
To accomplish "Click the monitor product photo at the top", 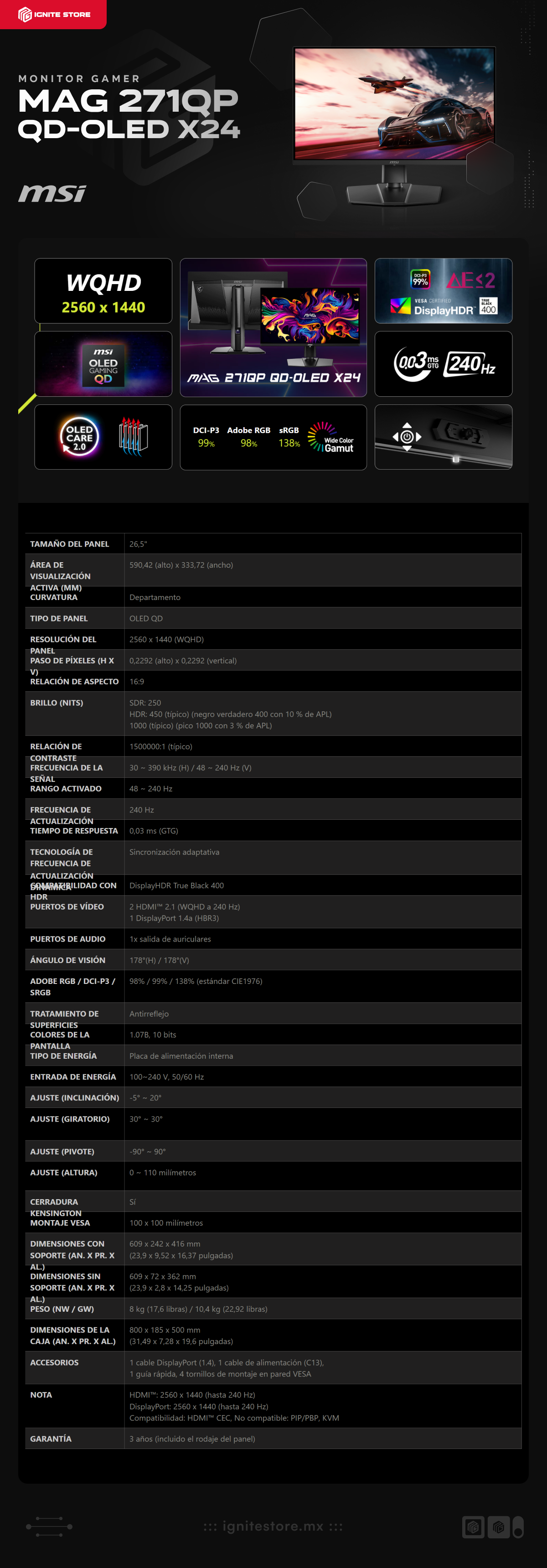I will 394,126.
